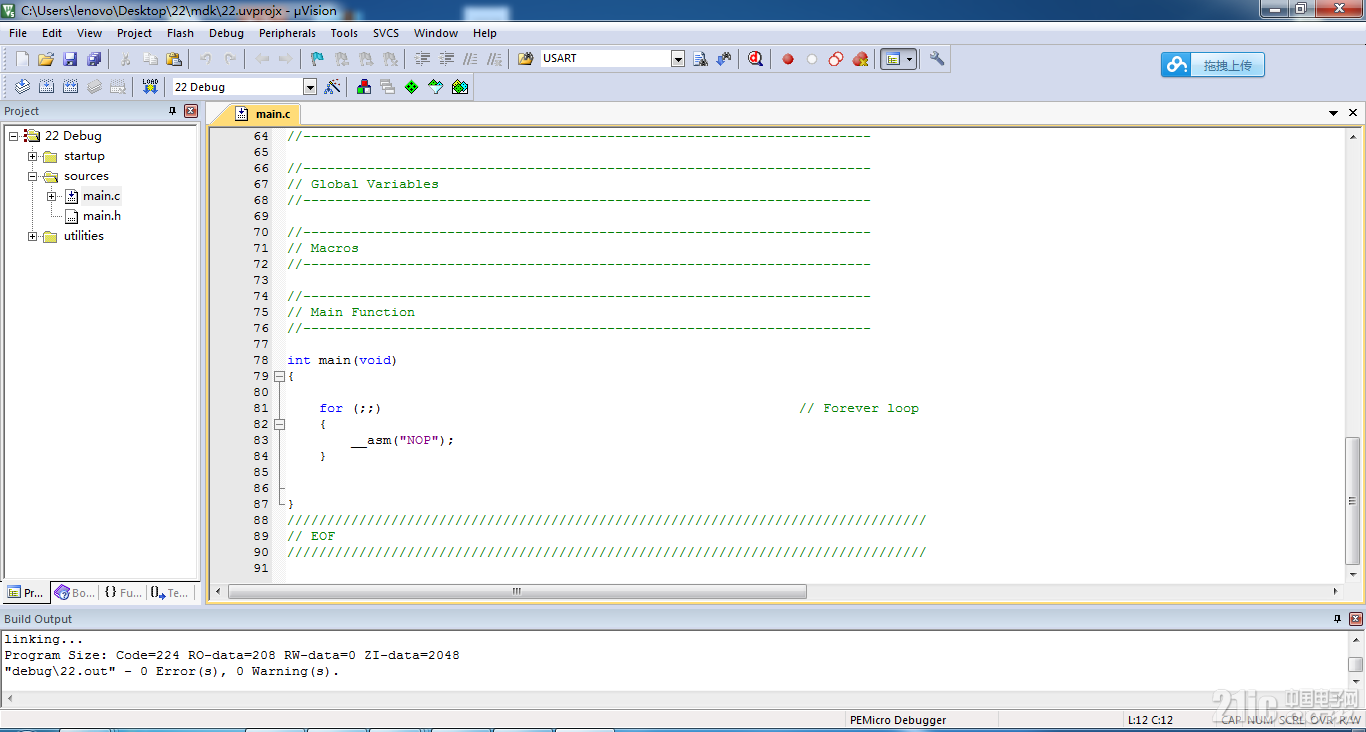Viewport: 1366px width, 732px height.
Task: Open the window layout dropdown arrow
Action: [x=909, y=59]
